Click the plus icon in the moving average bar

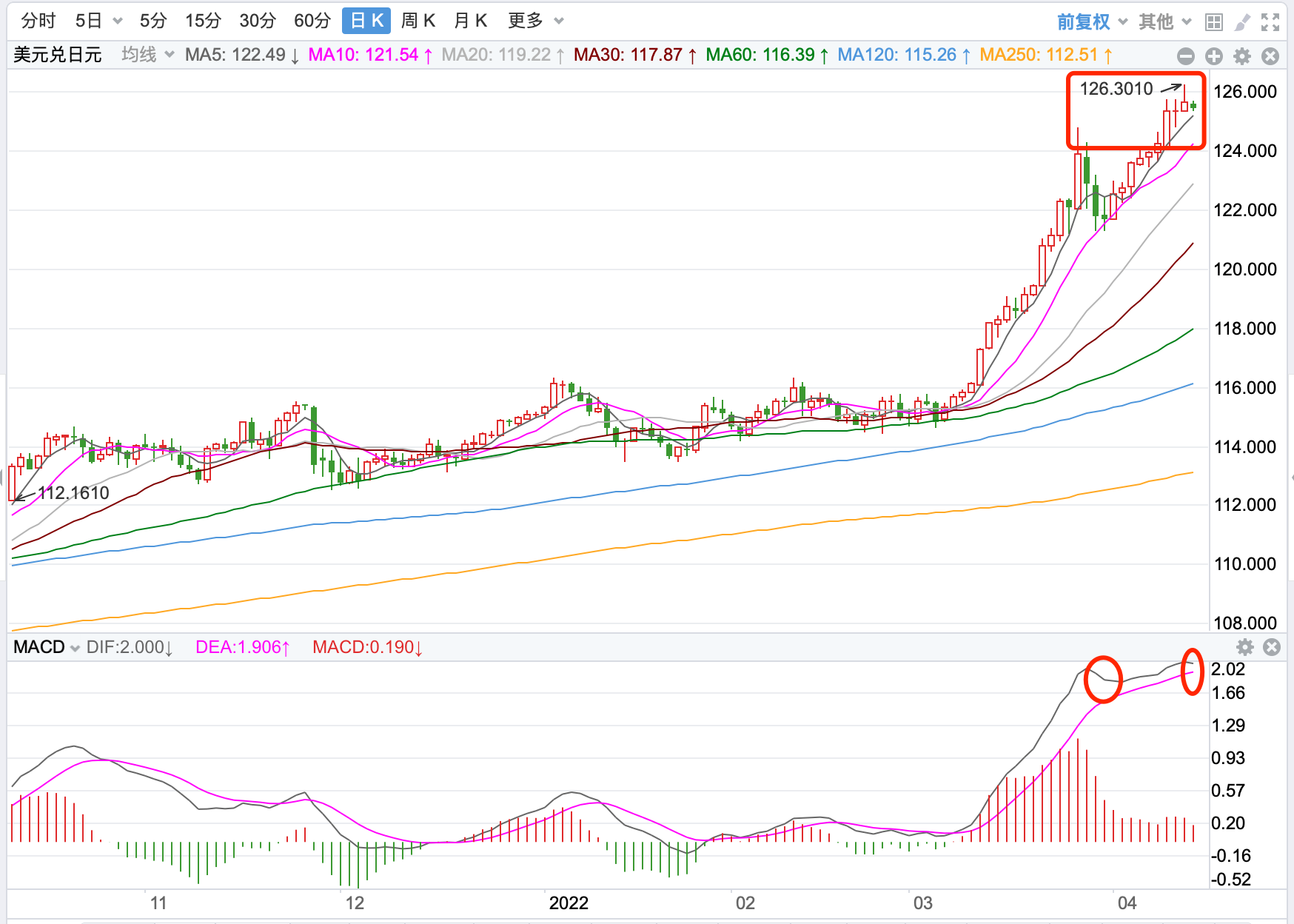[1214, 56]
